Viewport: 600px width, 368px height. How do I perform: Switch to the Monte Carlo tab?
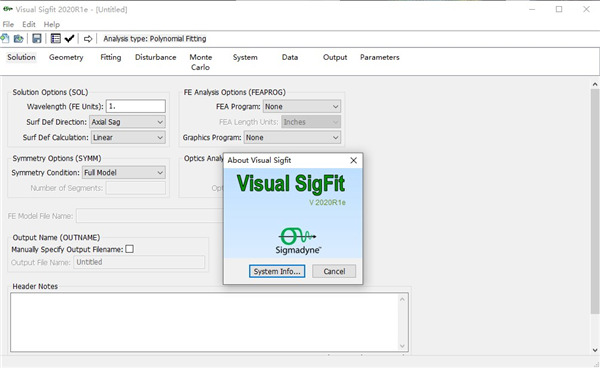[x=201, y=62]
